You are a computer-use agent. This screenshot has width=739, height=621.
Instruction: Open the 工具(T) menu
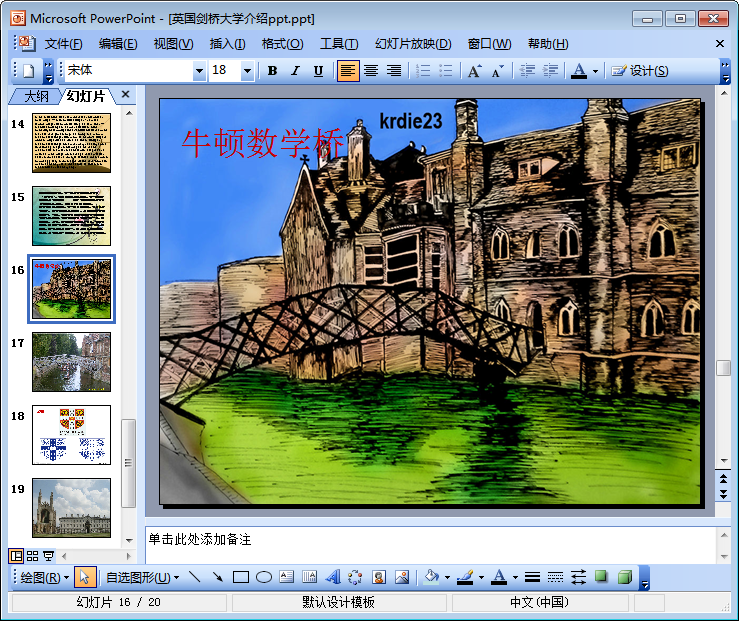tap(339, 44)
